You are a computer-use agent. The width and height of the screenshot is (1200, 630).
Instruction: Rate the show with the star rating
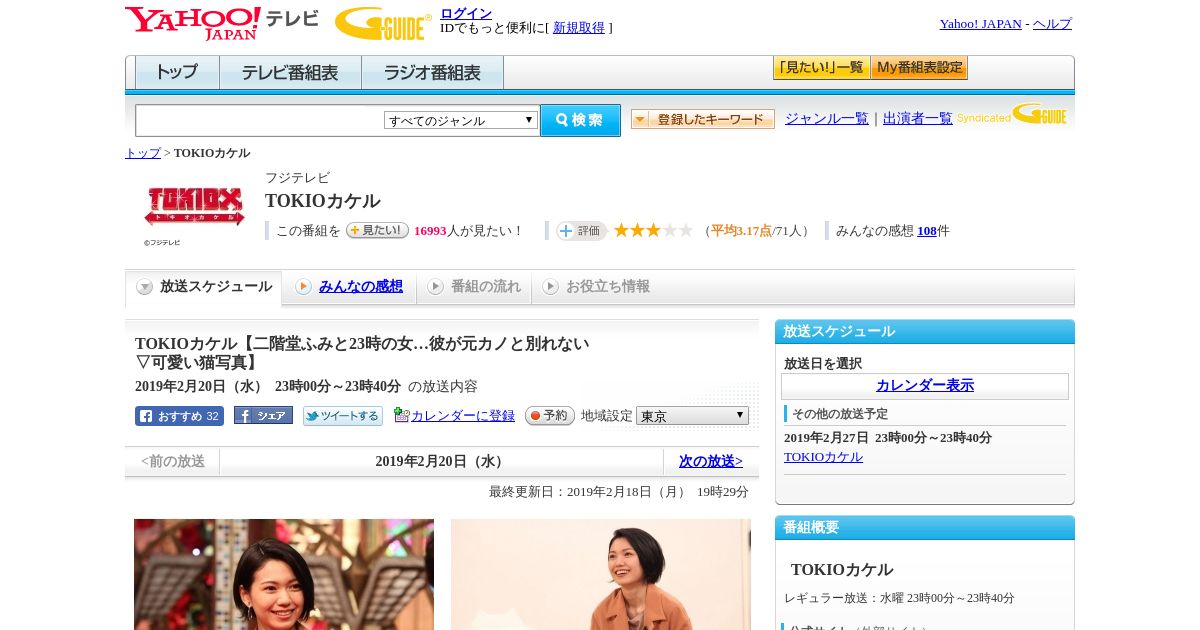(x=653, y=231)
